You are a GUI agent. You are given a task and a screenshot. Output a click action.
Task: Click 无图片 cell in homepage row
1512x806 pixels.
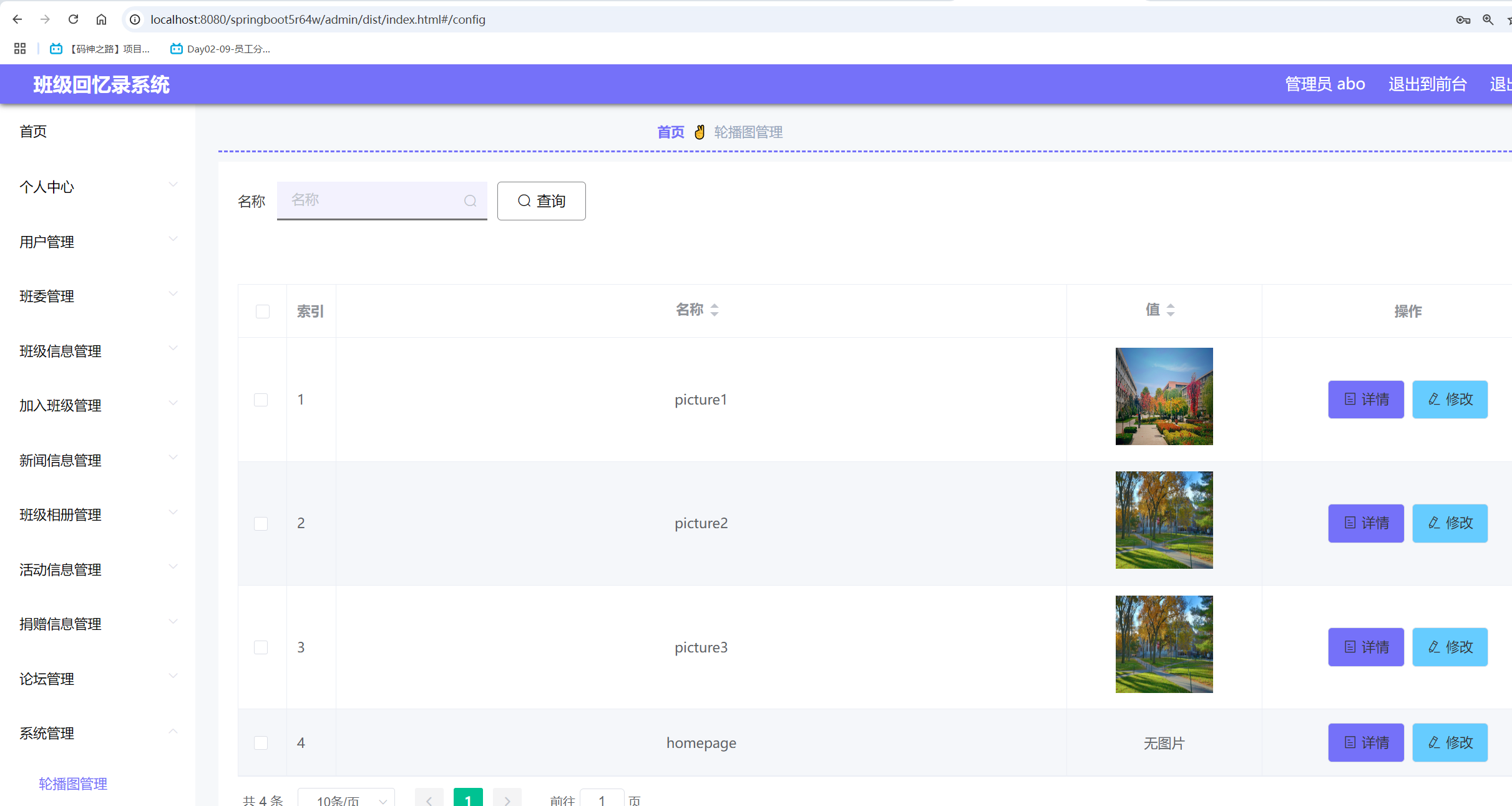pyautogui.click(x=1164, y=743)
